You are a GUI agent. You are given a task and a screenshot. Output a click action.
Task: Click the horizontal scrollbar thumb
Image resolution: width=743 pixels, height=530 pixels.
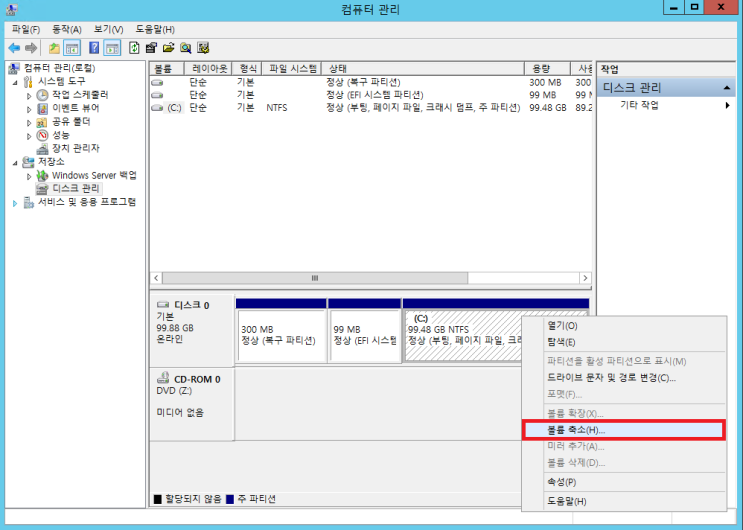(x=315, y=278)
